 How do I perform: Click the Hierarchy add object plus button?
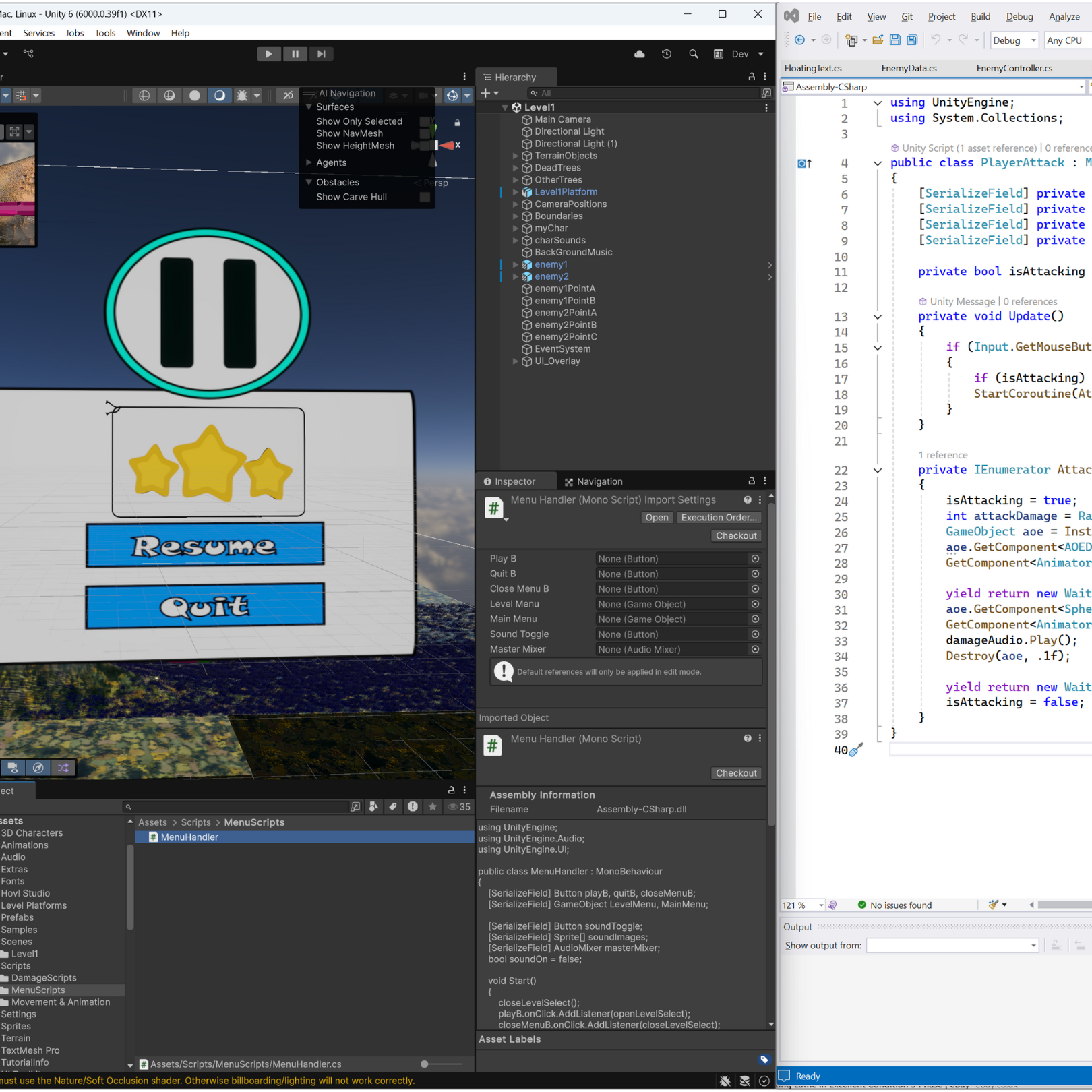[x=485, y=93]
